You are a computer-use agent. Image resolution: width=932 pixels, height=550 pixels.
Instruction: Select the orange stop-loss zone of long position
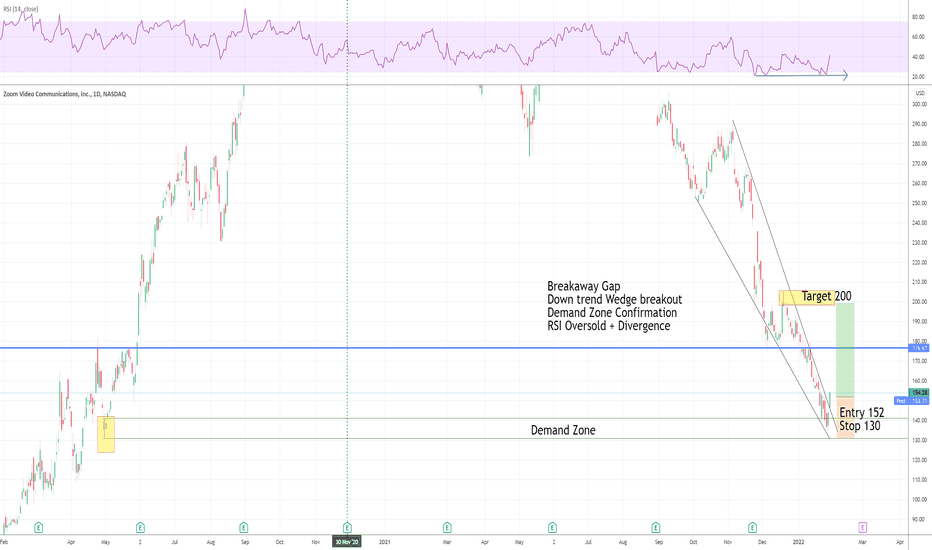click(x=845, y=417)
